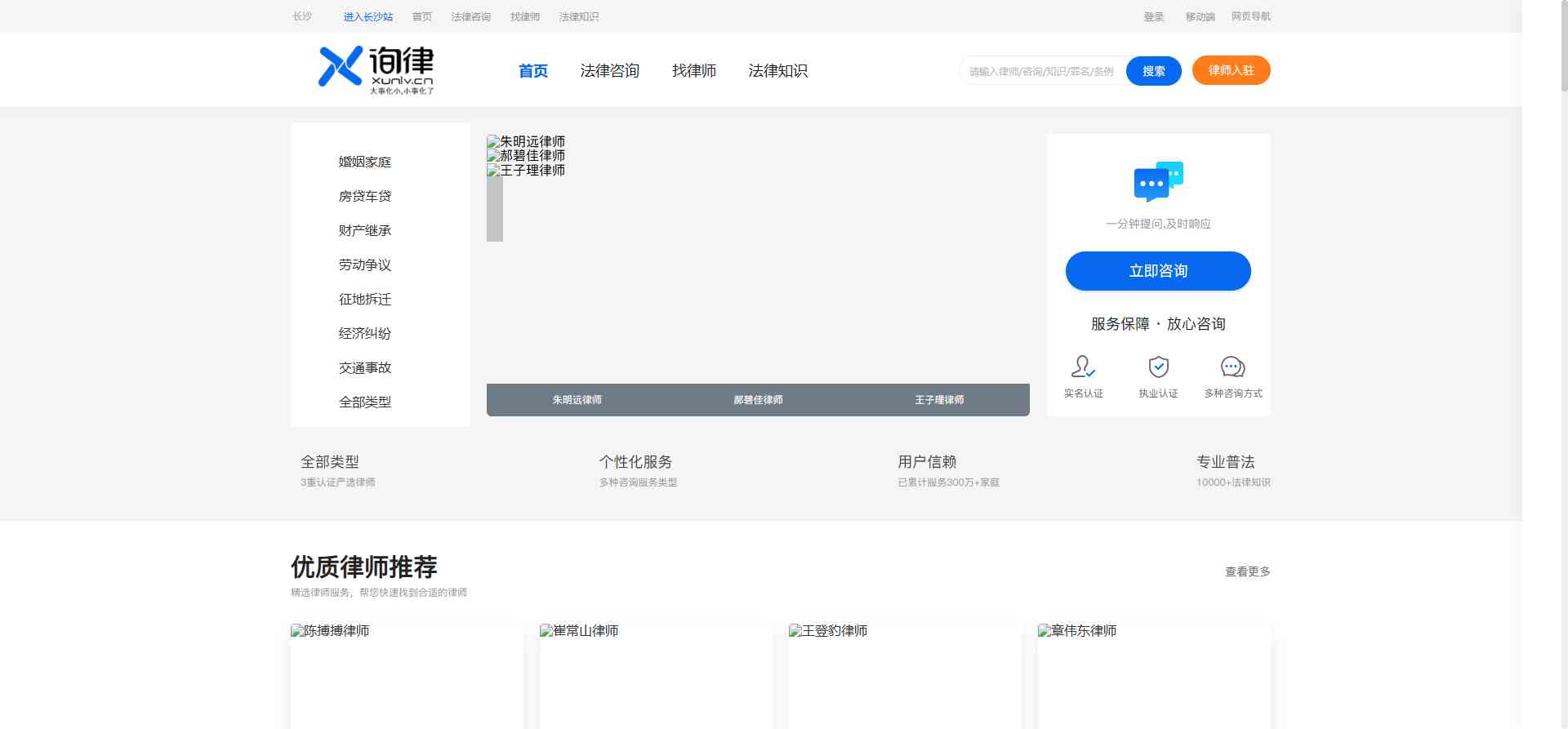Click the orange 律师入驻 button
The height and width of the screenshot is (729, 1568).
[1231, 70]
